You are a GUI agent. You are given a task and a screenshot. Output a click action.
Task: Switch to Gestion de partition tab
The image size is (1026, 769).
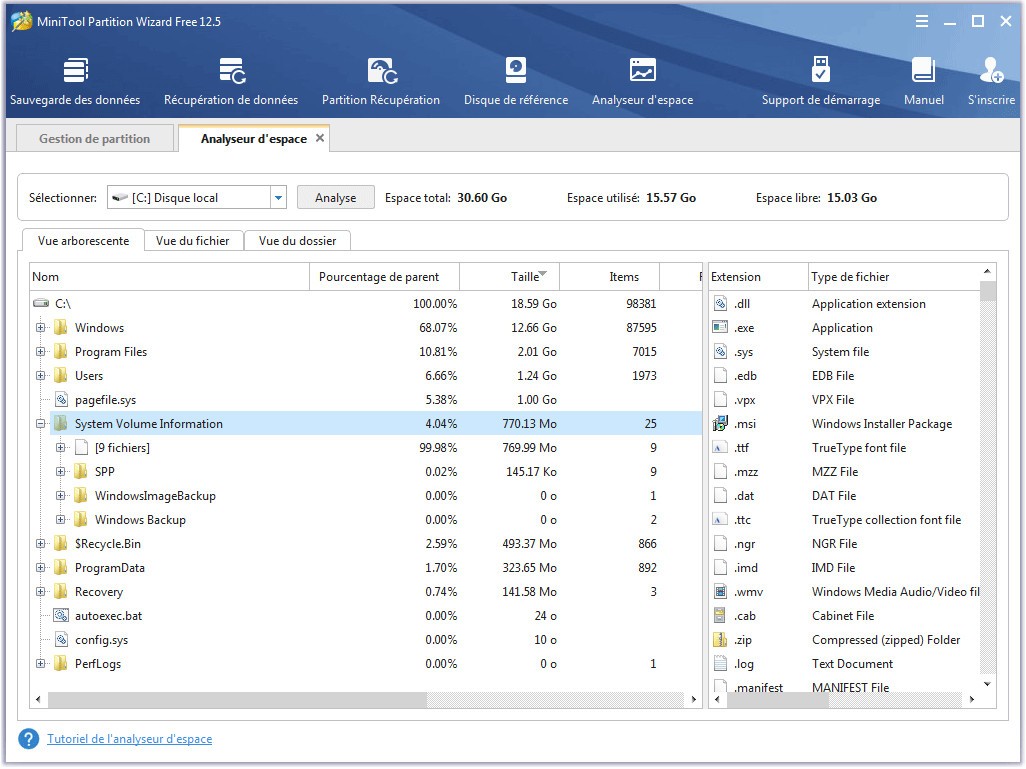coord(95,139)
